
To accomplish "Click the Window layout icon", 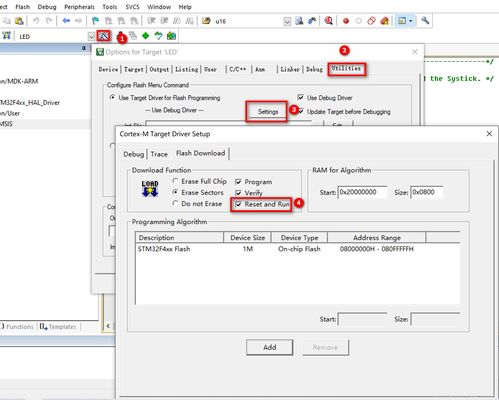I will pyautogui.click(x=402, y=21).
